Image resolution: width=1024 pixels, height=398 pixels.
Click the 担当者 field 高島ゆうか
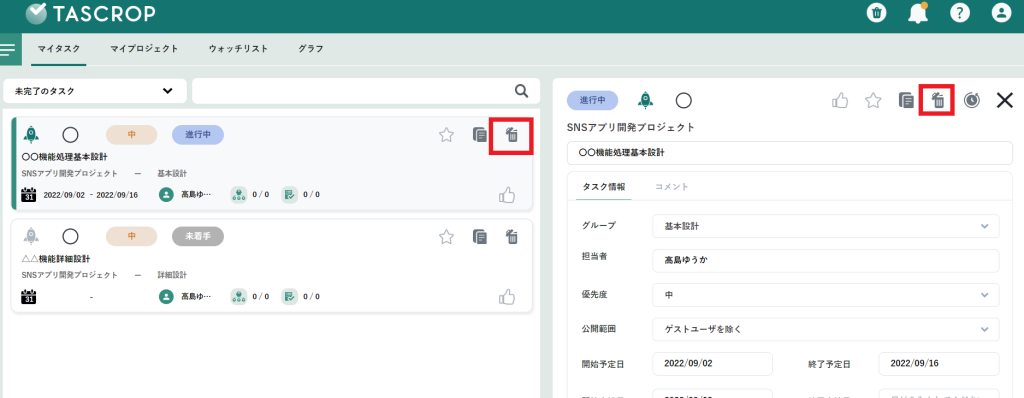tap(825, 260)
